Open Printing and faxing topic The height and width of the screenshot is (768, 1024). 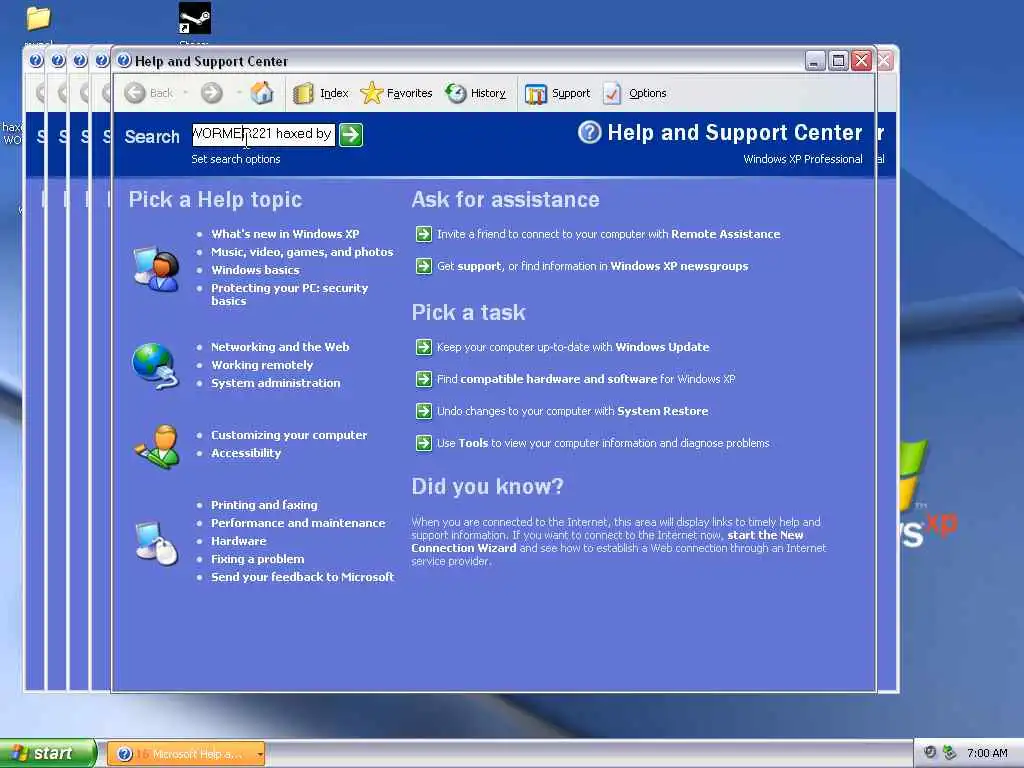pos(264,505)
